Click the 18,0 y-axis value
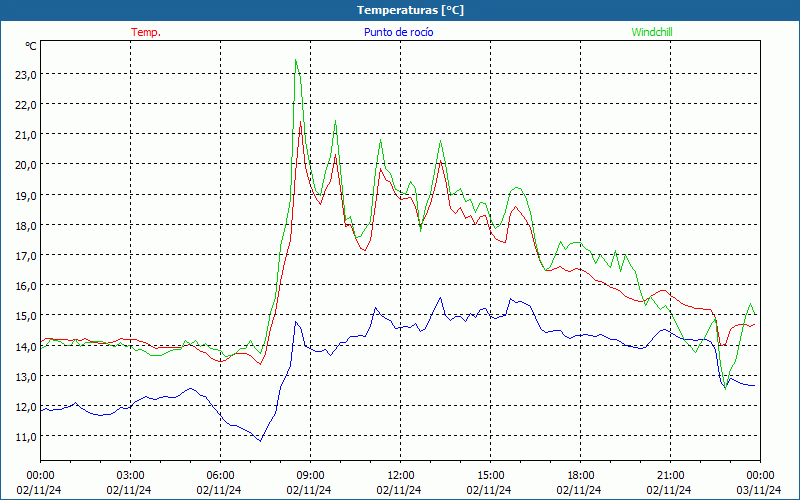The width and height of the screenshot is (800, 500). pos(24,226)
